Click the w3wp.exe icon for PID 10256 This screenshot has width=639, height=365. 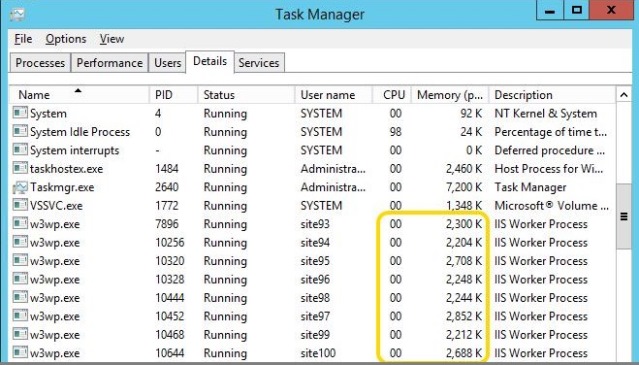(x=20, y=242)
